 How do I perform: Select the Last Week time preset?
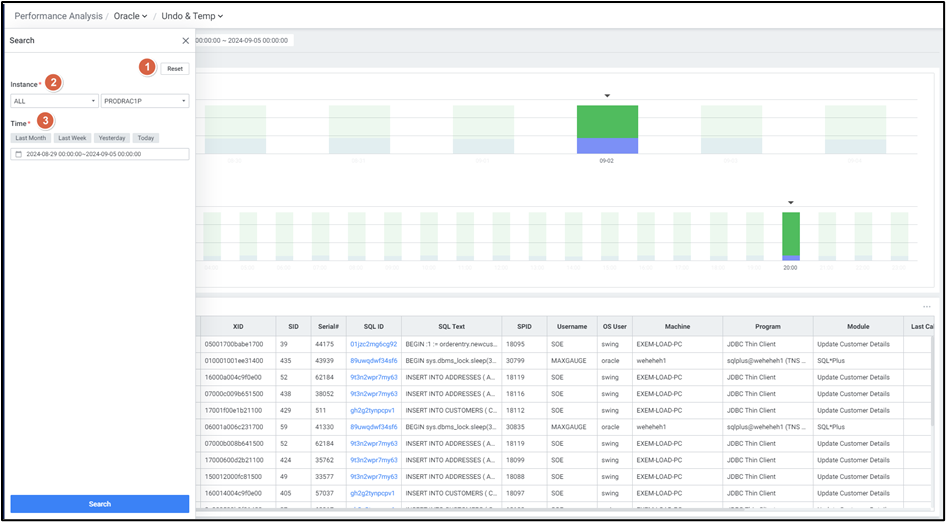[72, 138]
